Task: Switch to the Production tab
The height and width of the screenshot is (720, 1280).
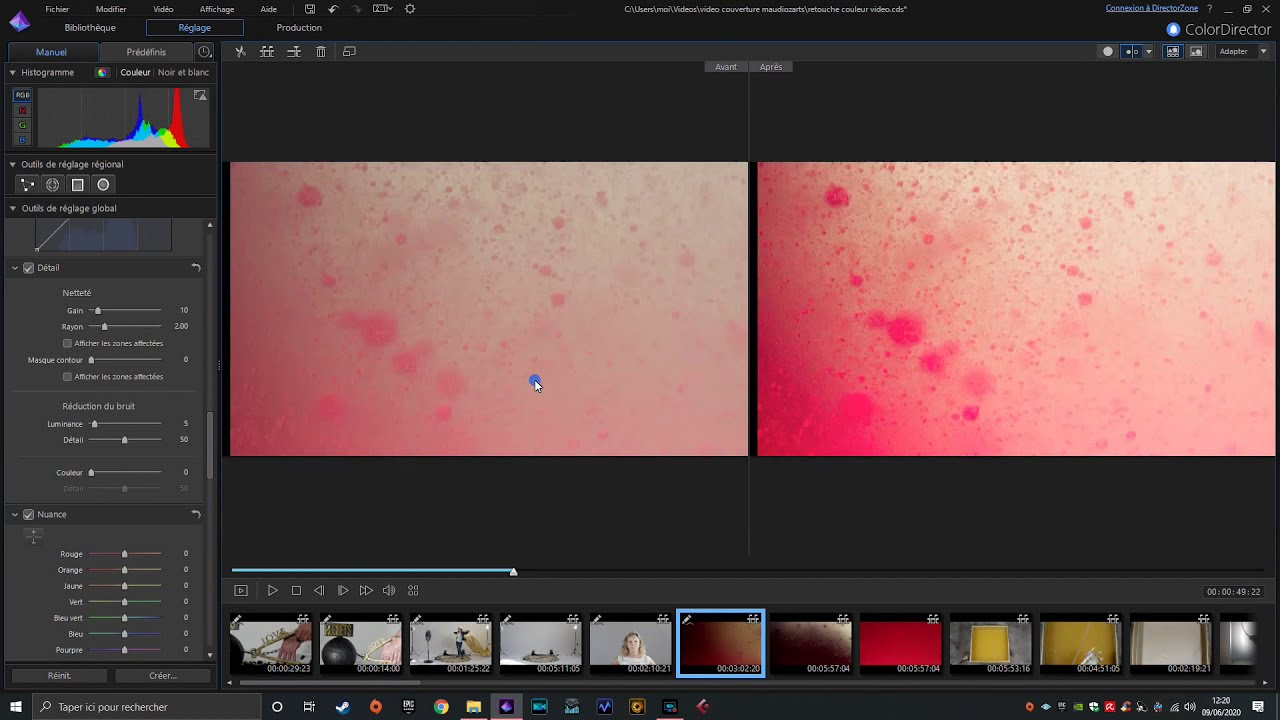Action: (299, 28)
